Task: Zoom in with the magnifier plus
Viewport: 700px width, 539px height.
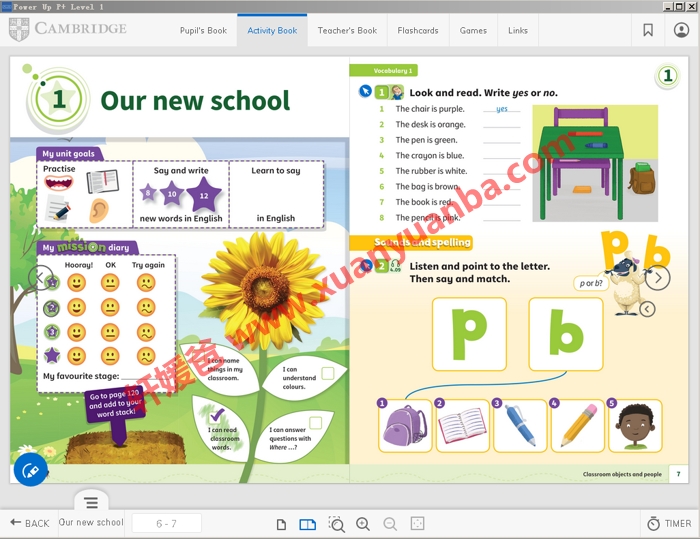Action: 363,524
